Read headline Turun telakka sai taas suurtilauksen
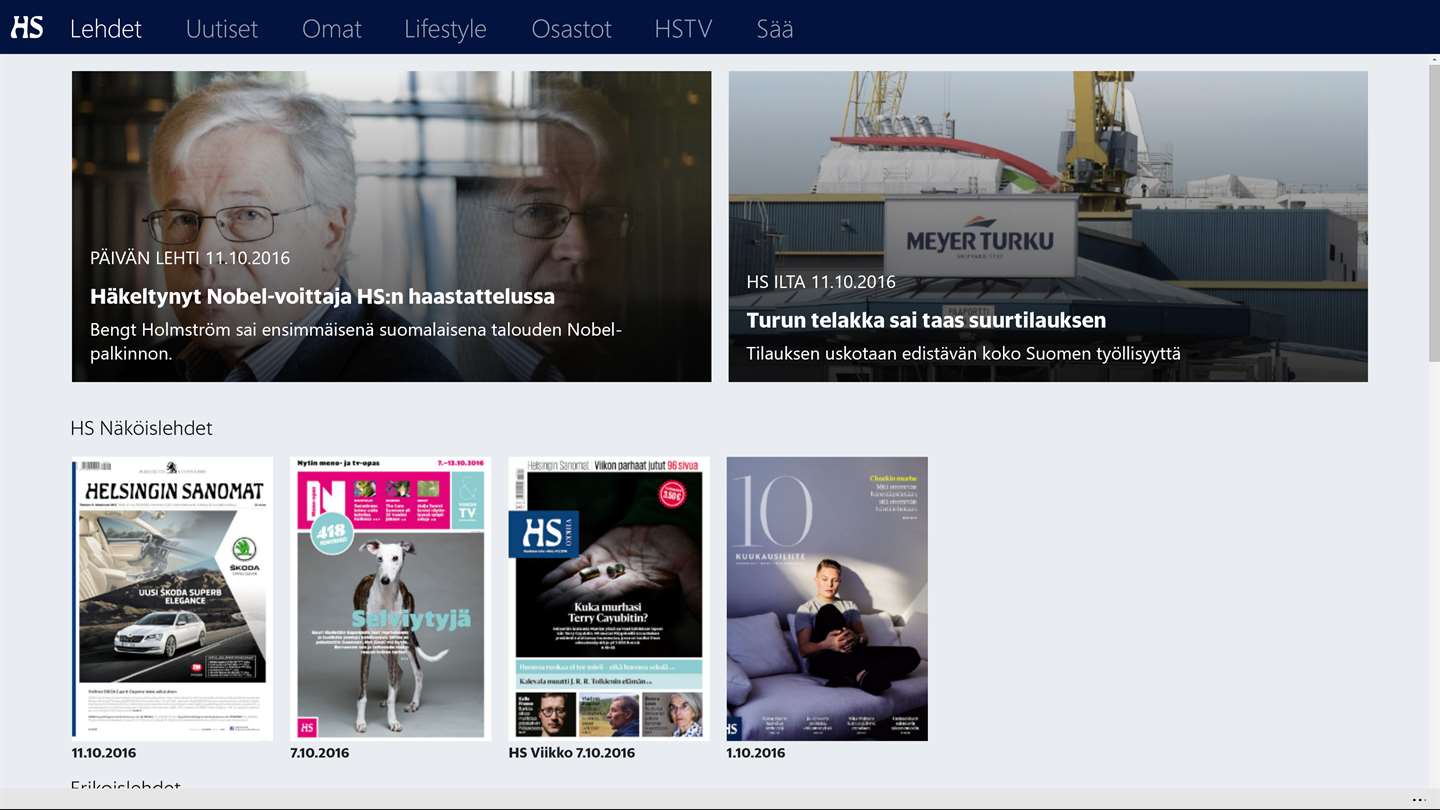This screenshot has height=810, width=1440. 926,320
